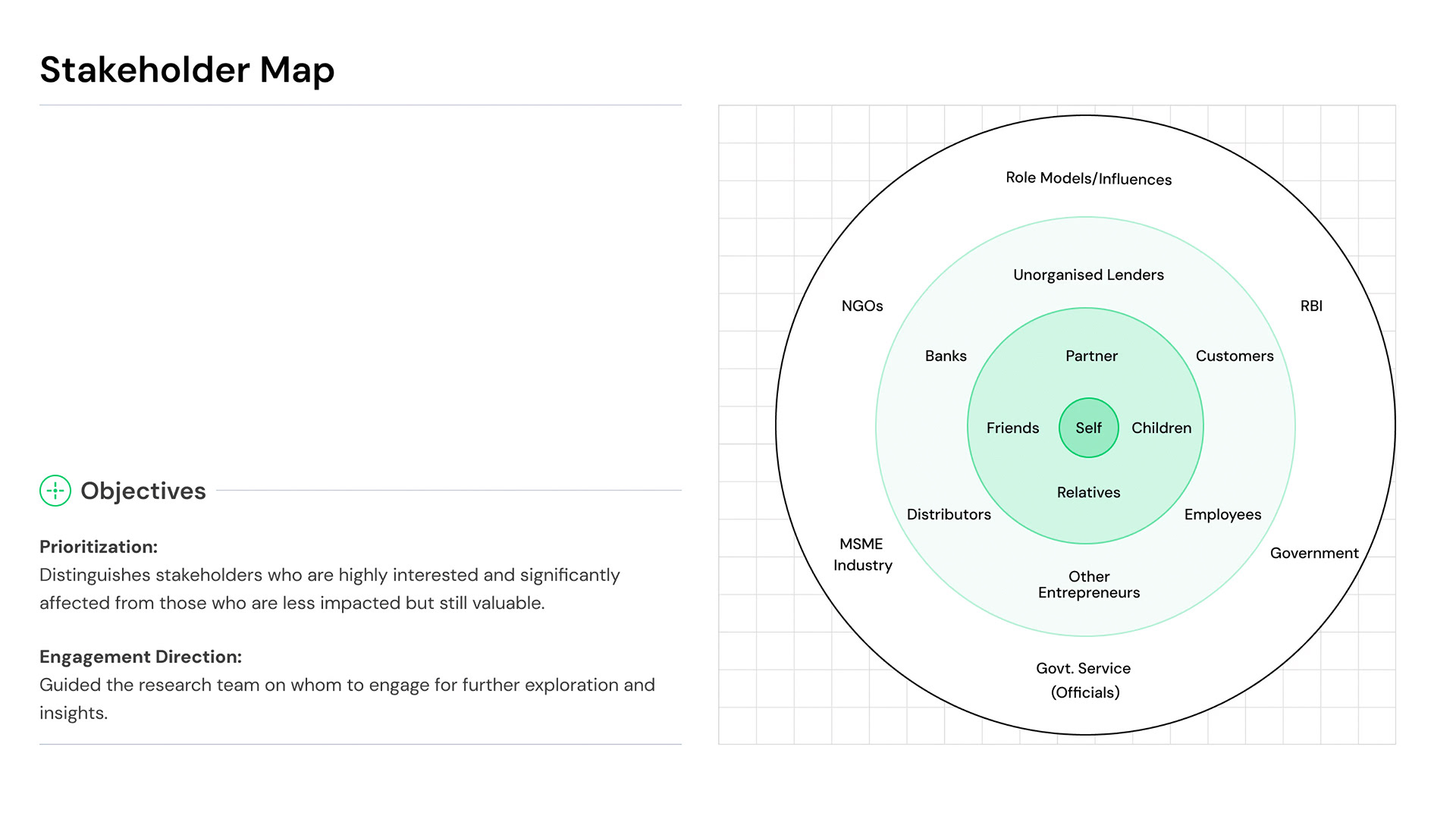The height and width of the screenshot is (819, 1456).
Task: Select the Other Entrepreneurs label
Action: pyautogui.click(x=1088, y=585)
